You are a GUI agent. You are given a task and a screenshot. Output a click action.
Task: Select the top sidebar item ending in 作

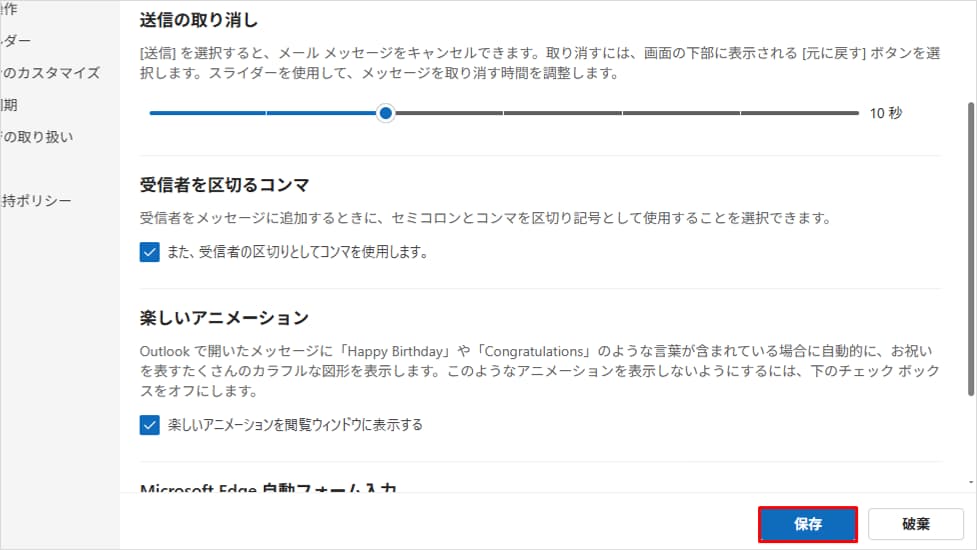pyautogui.click(x=9, y=9)
